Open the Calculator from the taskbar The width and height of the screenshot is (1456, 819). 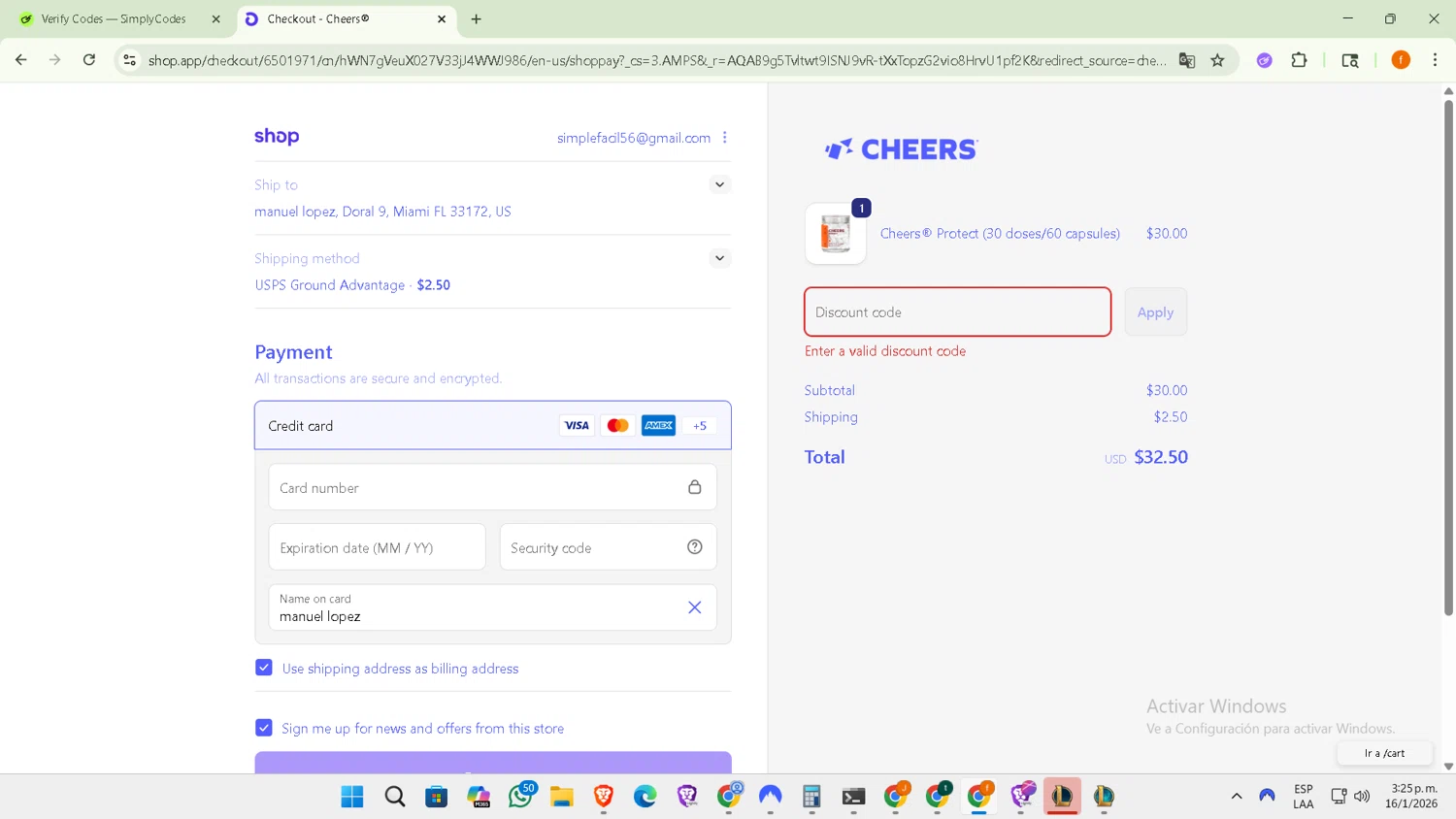811,797
